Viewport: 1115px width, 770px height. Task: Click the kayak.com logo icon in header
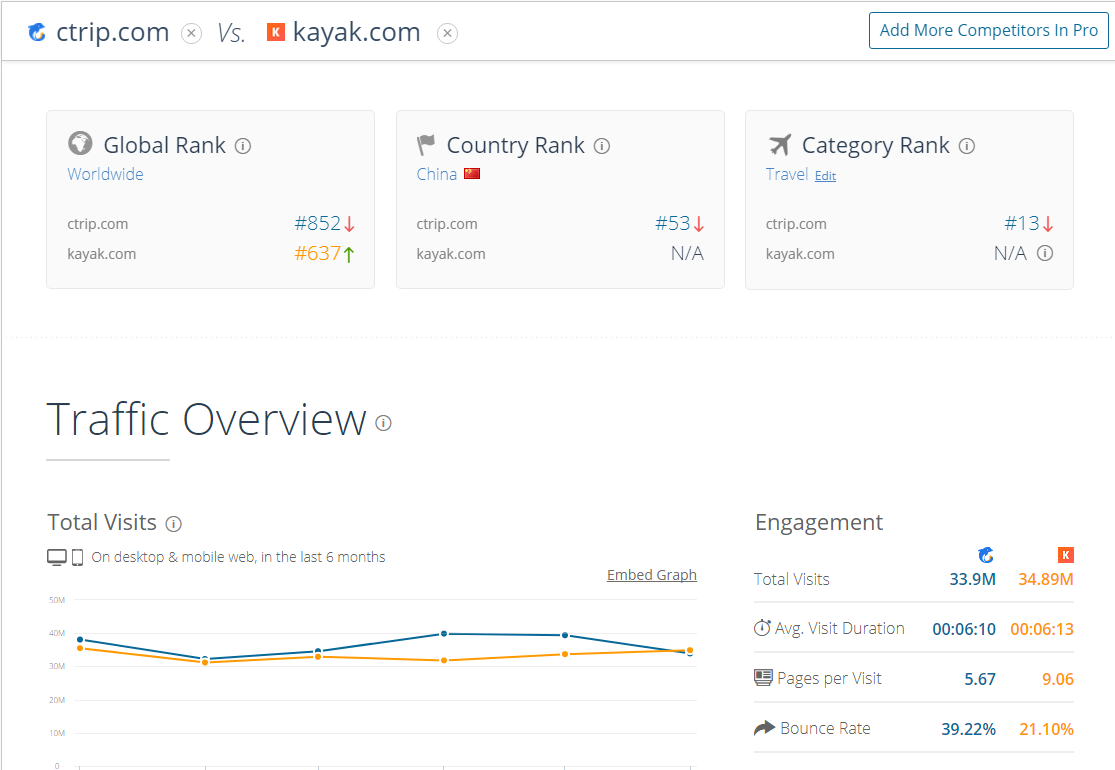coord(276,32)
